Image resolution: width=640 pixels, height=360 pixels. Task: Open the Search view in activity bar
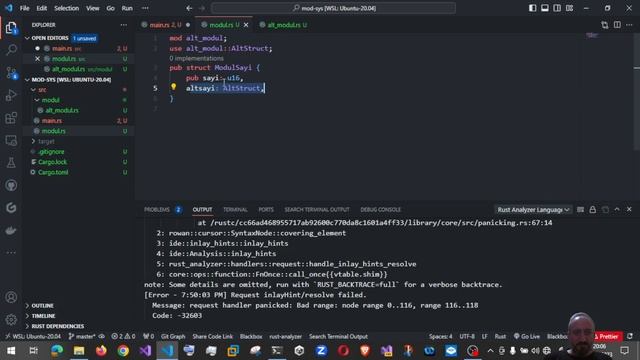(x=11, y=50)
